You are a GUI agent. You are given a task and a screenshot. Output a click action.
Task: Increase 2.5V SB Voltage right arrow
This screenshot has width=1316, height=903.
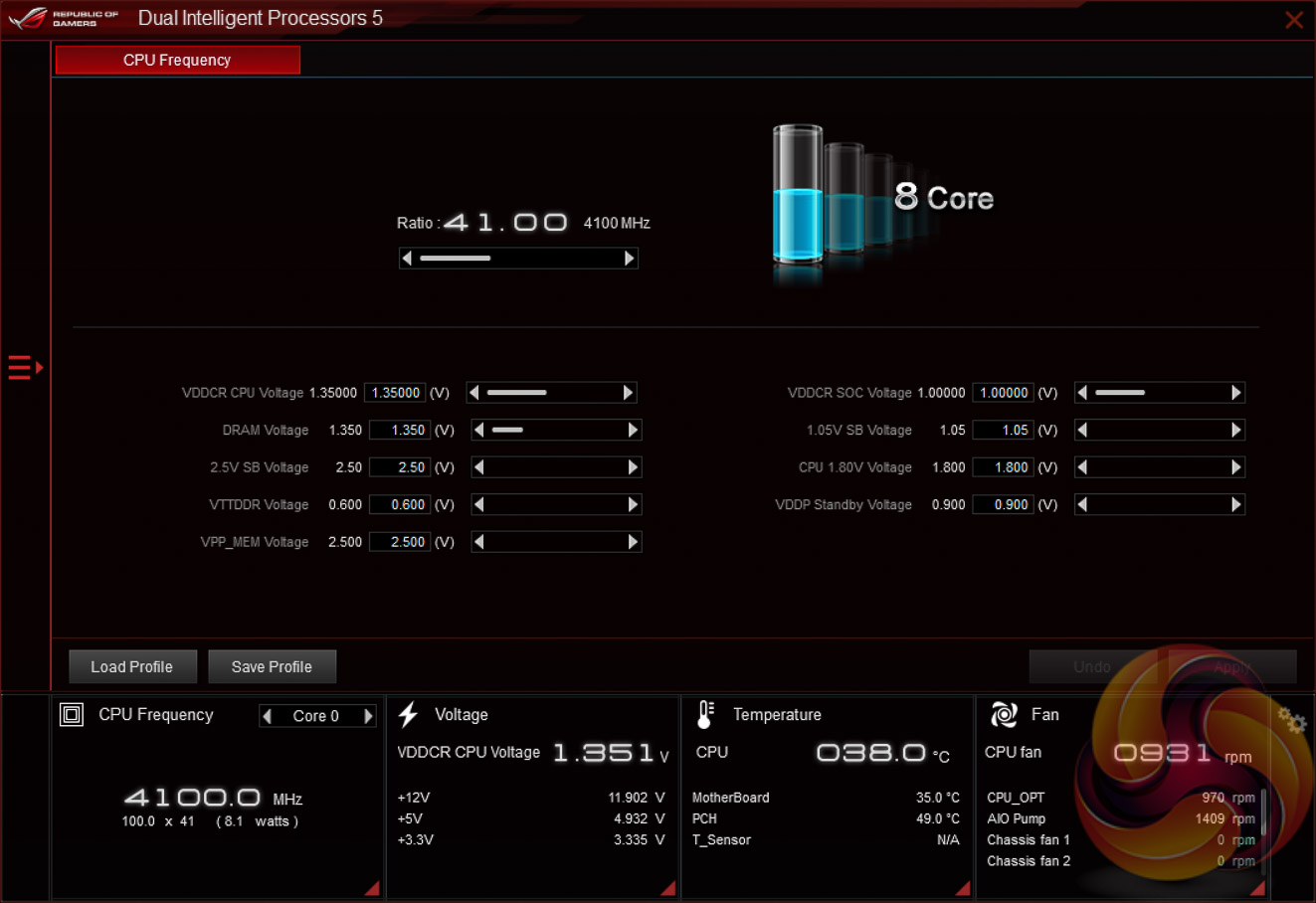634,467
